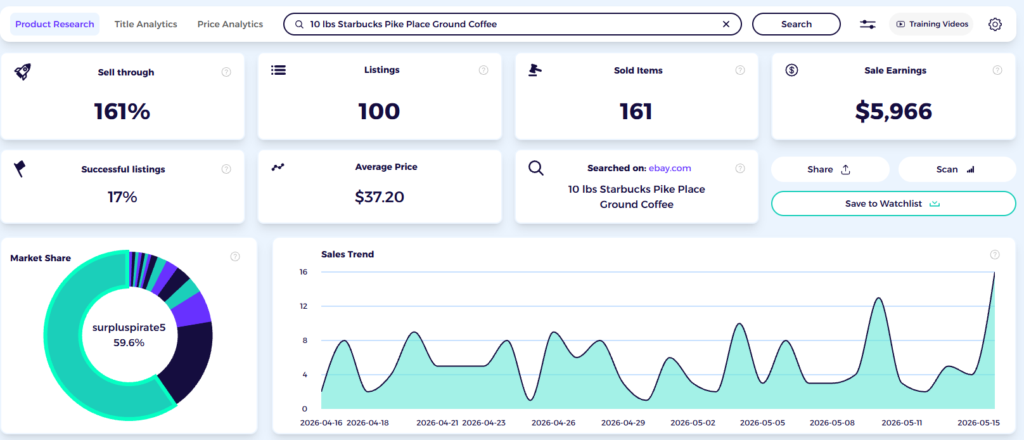Click the Sold Items gavel icon

pos(536,70)
